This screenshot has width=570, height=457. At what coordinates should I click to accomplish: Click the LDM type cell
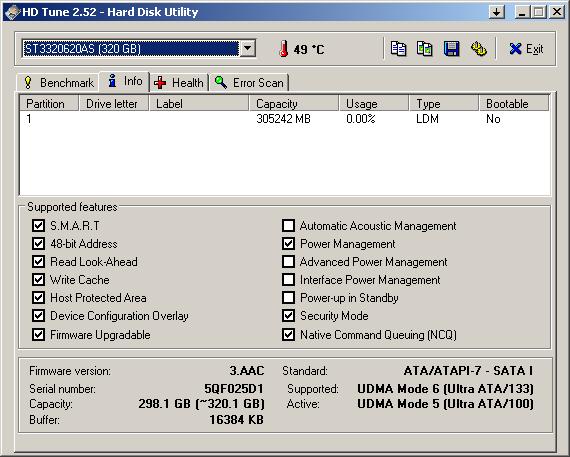pyautogui.click(x=428, y=119)
